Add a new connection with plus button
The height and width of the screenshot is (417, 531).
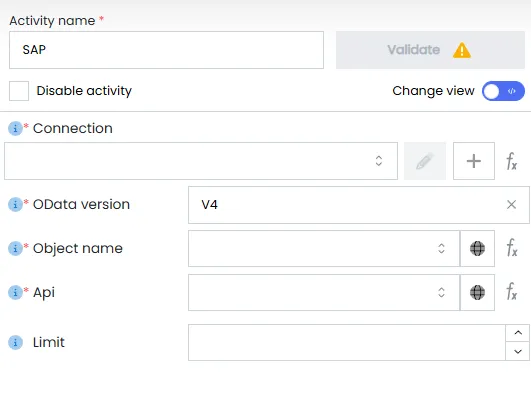pos(474,161)
